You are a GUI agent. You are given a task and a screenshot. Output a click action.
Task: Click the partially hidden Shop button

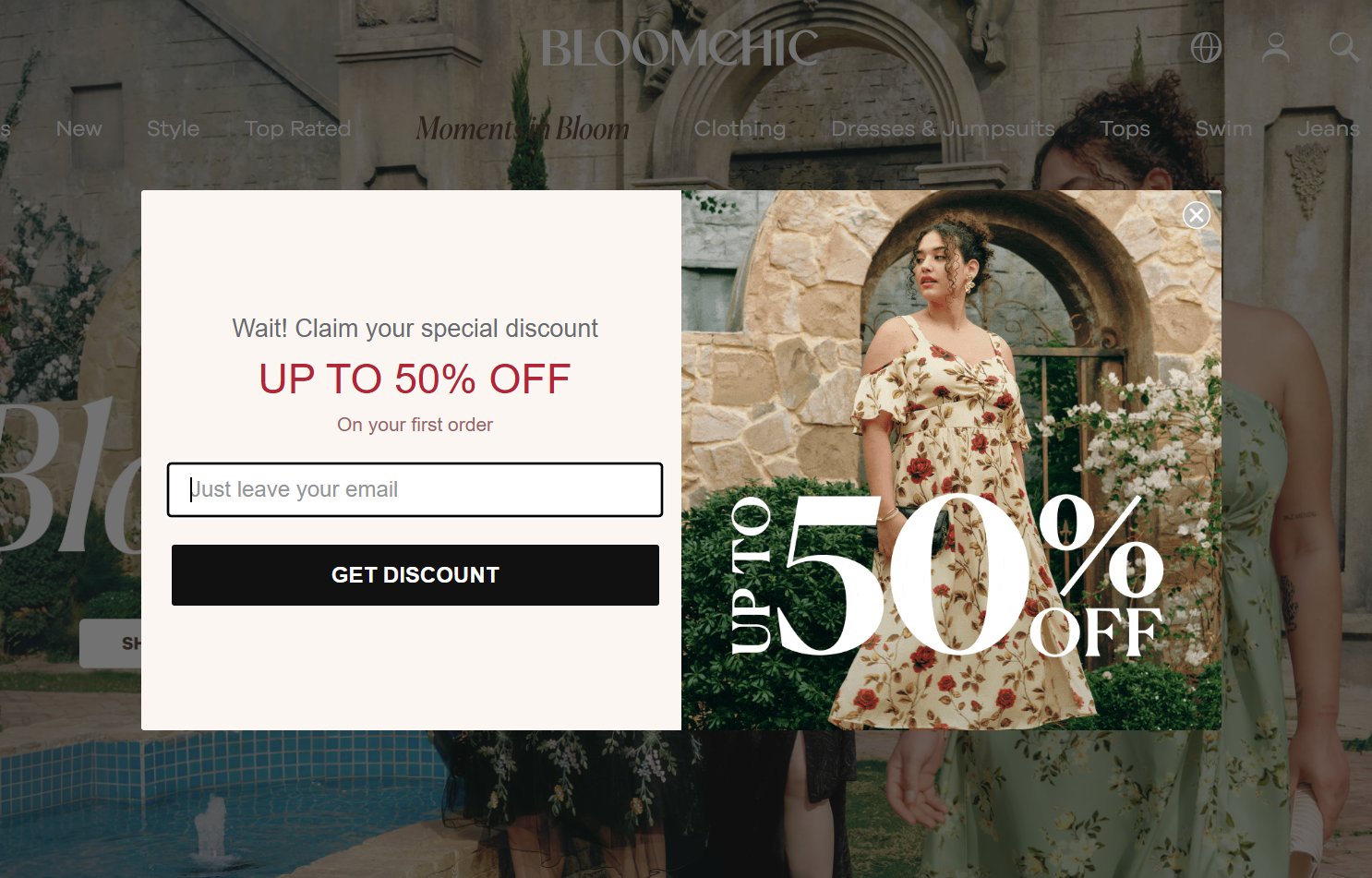click(x=111, y=643)
